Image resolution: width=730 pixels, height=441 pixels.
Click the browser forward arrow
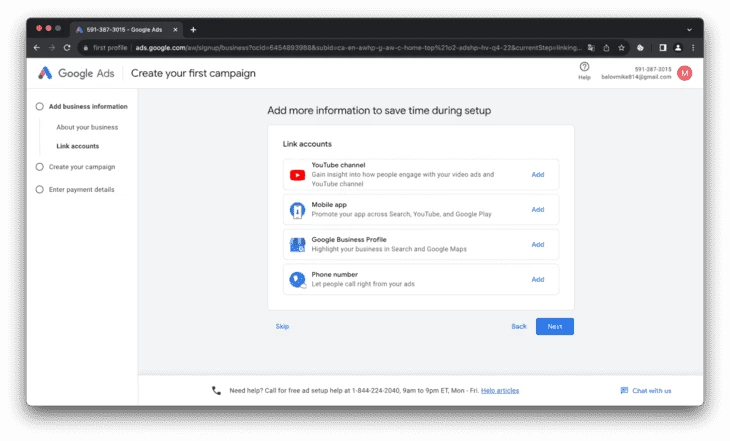[52, 47]
